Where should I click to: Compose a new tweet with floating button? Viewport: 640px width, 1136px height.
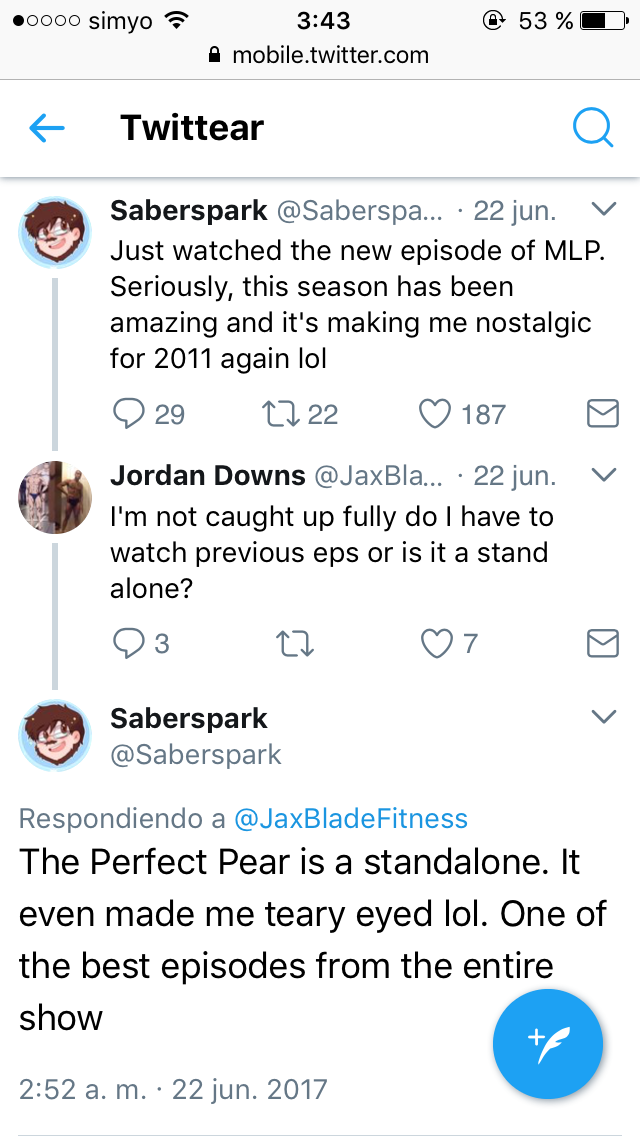click(548, 1043)
